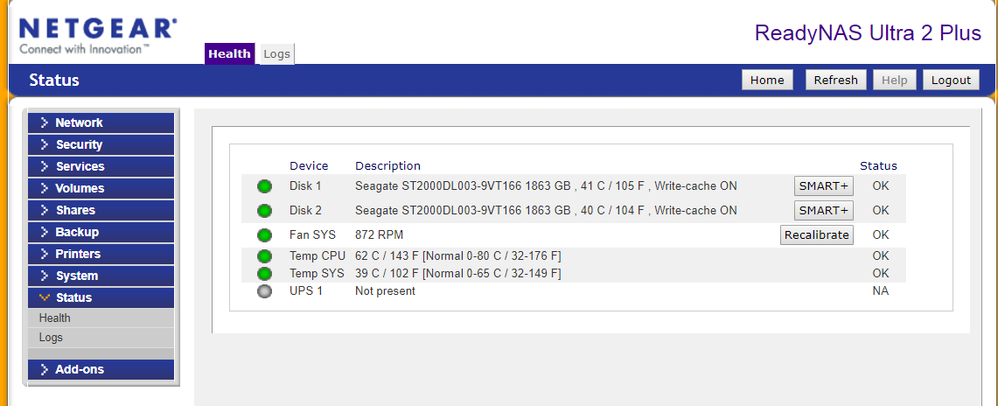Click the green status light for Disk 2

(265, 211)
